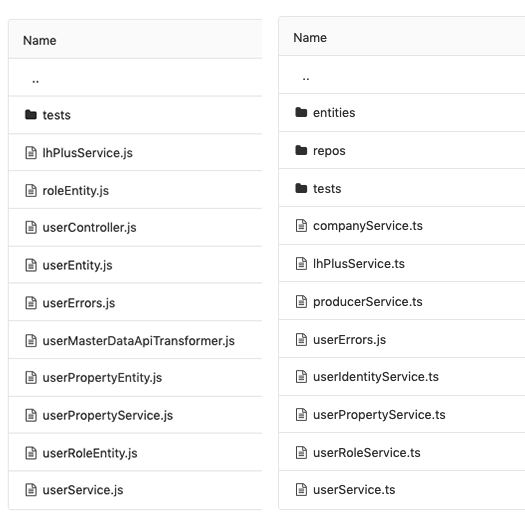Image resolution: width=525 pixels, height=525 pixels.
Task: Open userErrors.js in the right list
Action: coord(349,340)
